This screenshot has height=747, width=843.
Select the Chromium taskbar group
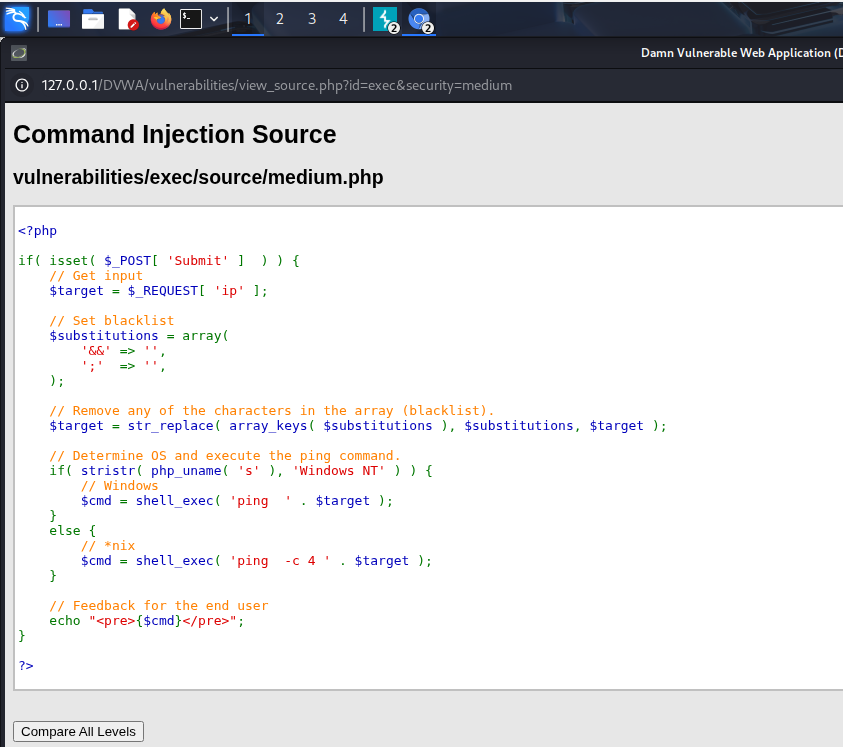419,20
